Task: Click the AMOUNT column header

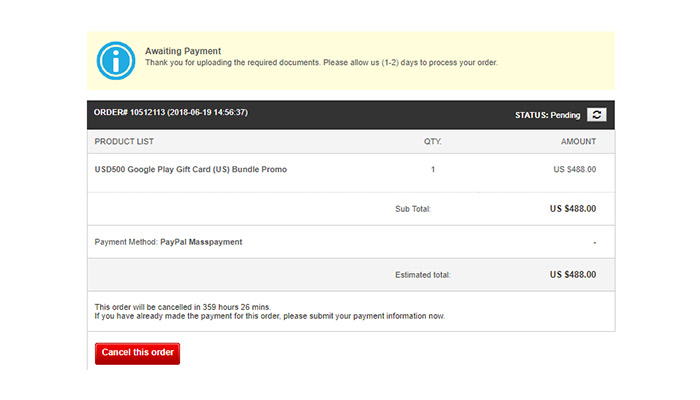Action: [578, 142]
